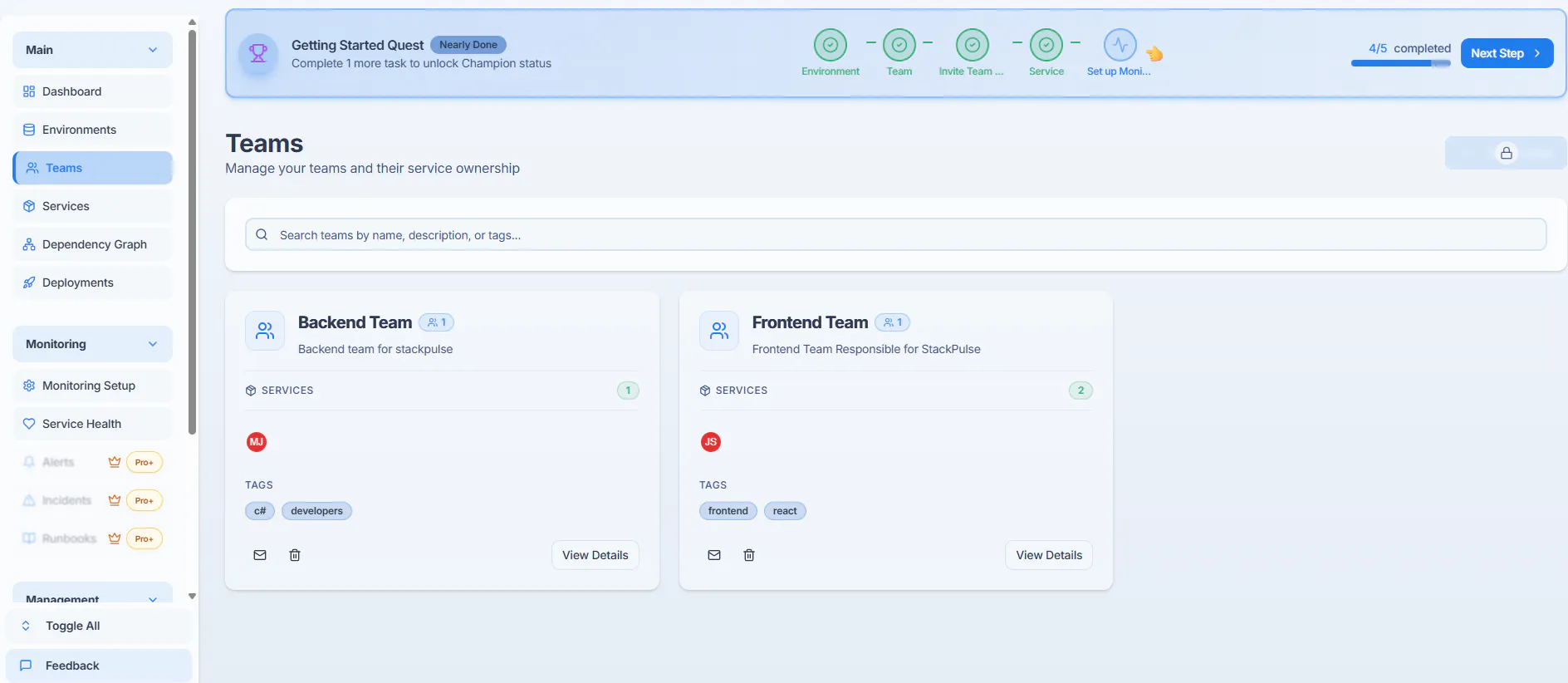
Task: Open the Team quest step icon
Action: pyautogui.click(x=899, y=45)
